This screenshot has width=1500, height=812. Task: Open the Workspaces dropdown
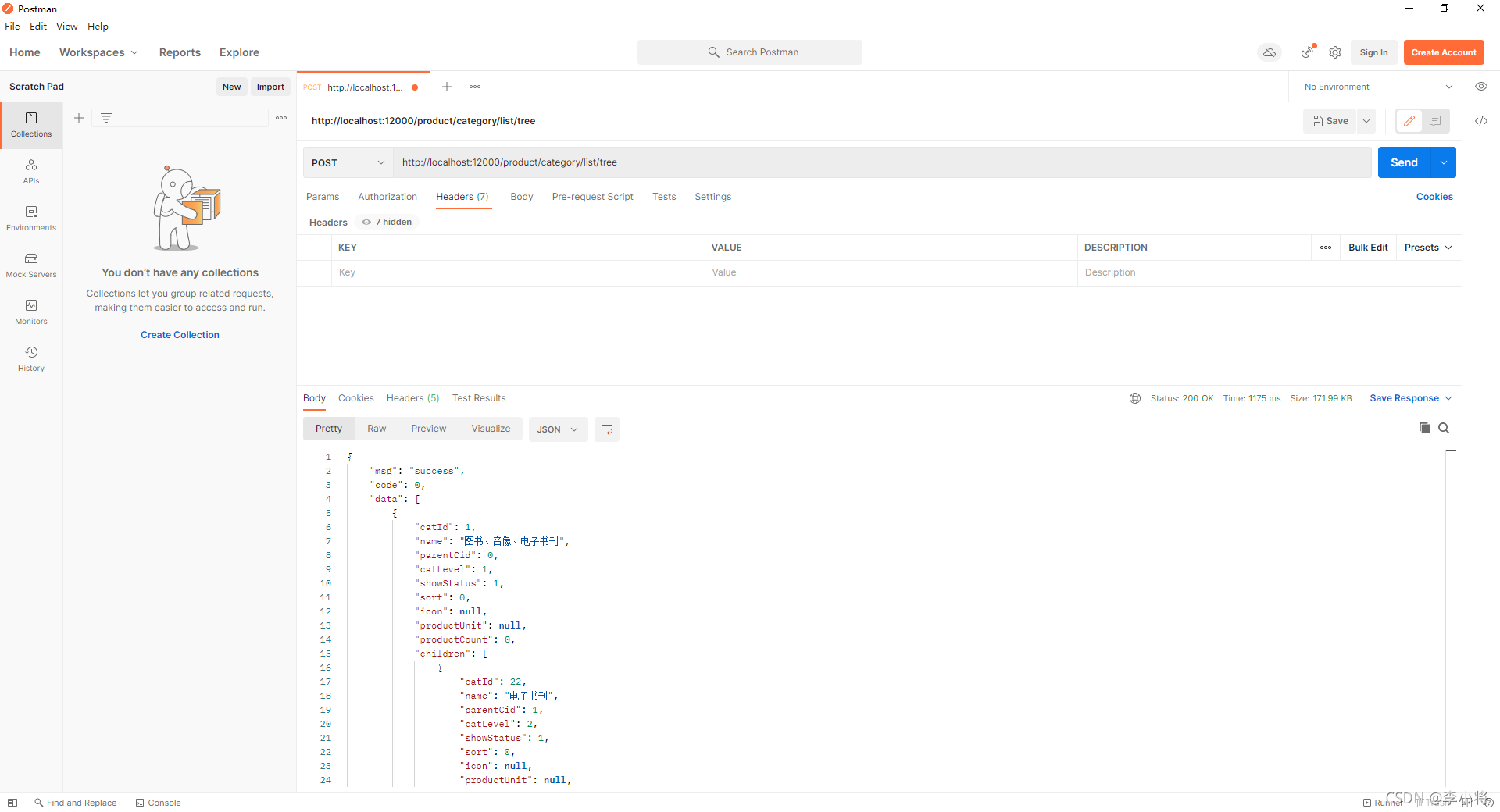[x=98, y=52]
